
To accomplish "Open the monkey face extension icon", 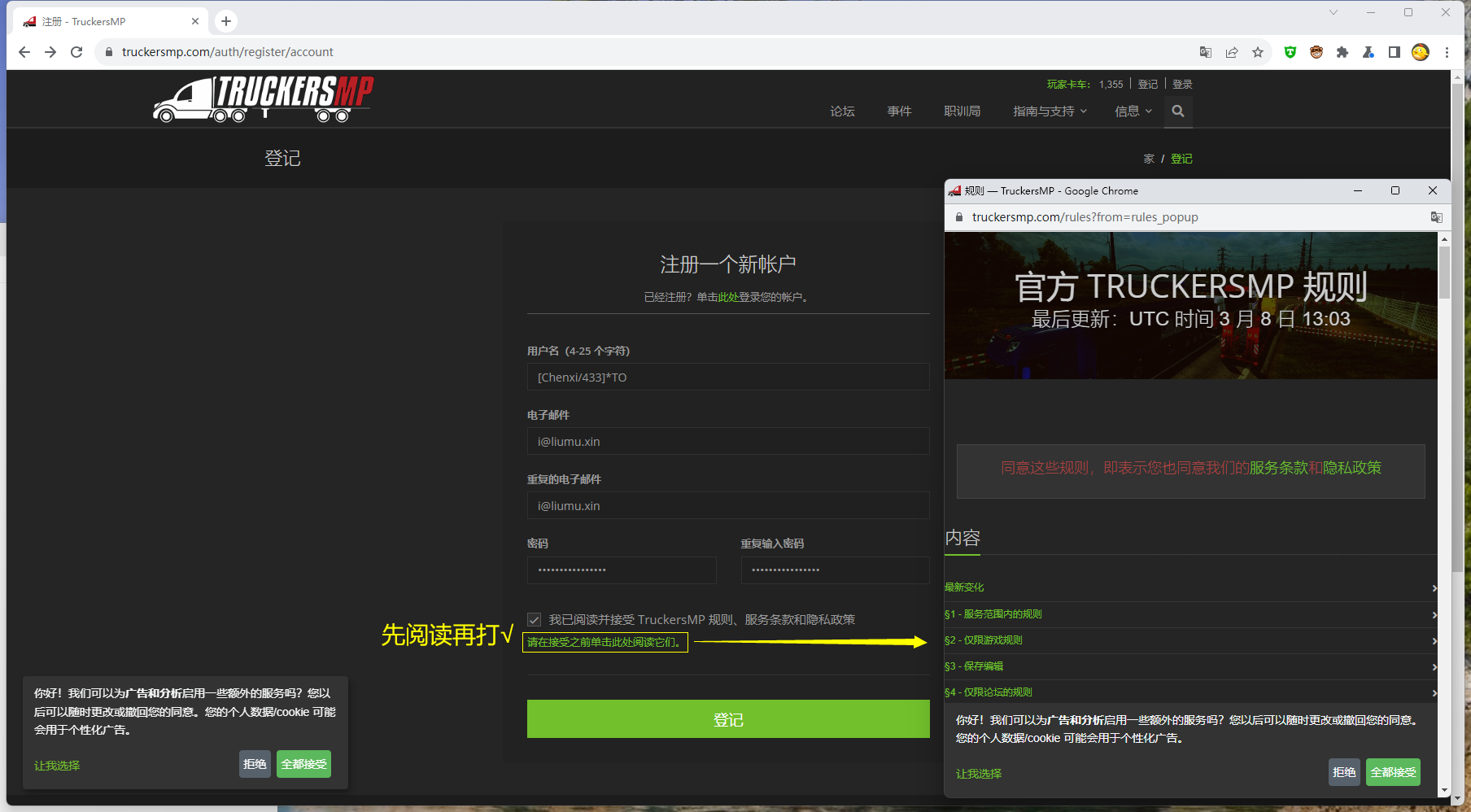I will click(1316, 52).
